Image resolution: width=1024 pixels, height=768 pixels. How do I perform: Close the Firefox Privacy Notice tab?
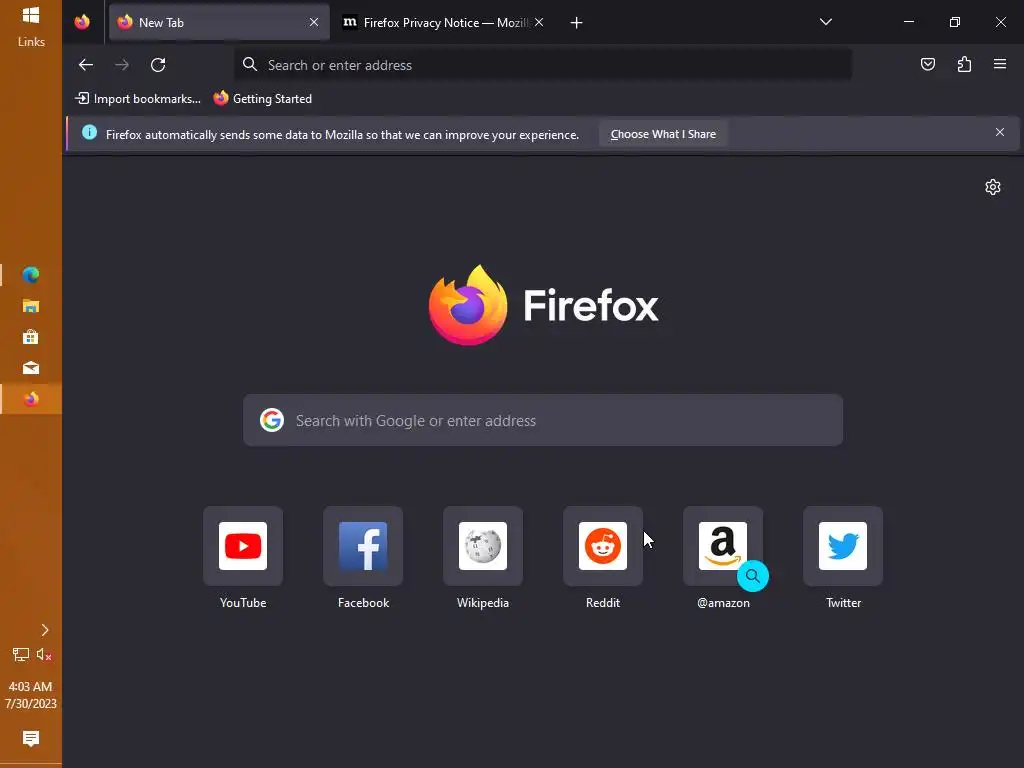coord(539,22)
